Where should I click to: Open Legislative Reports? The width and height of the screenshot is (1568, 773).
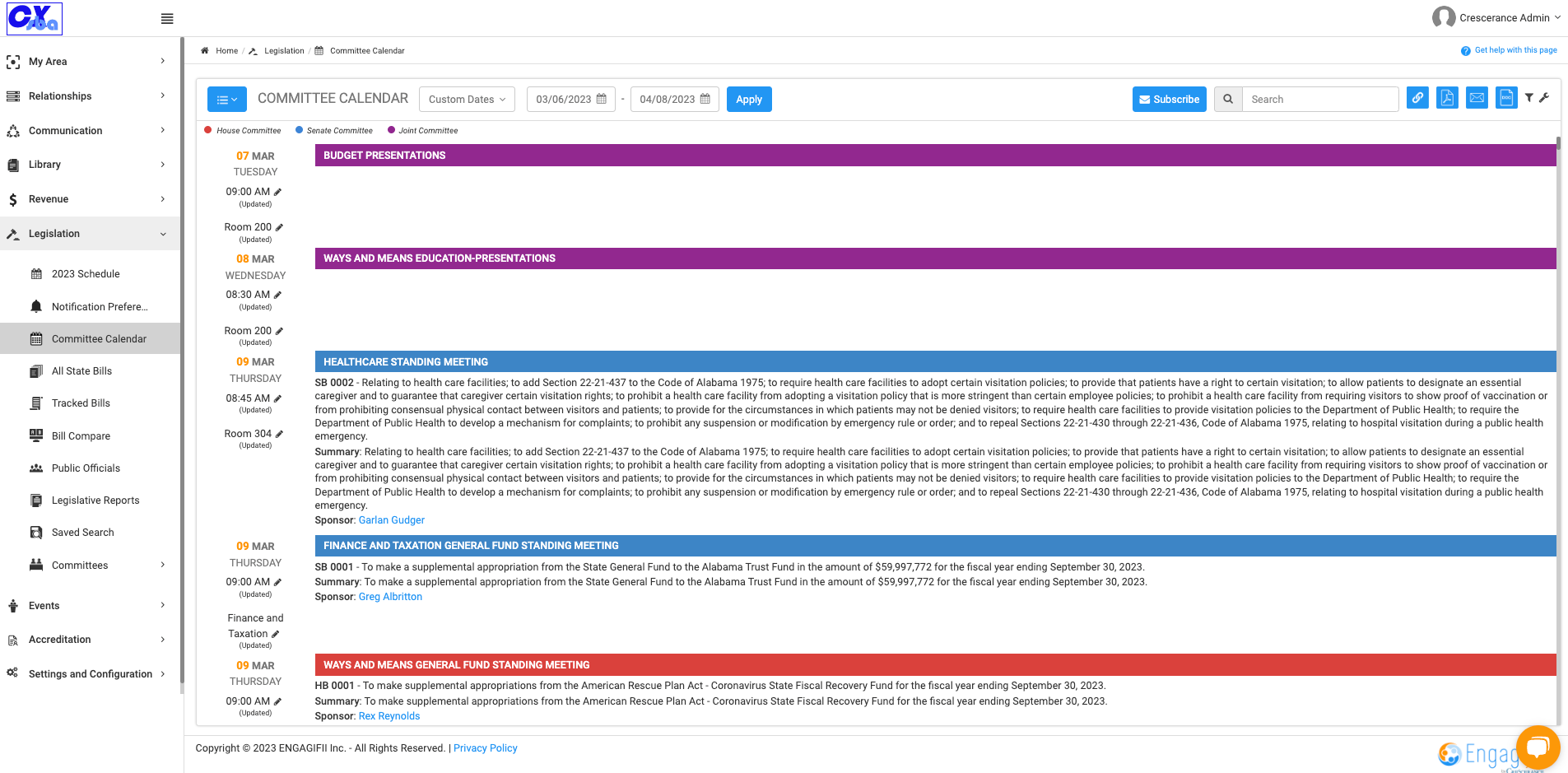tap(95, 501)
